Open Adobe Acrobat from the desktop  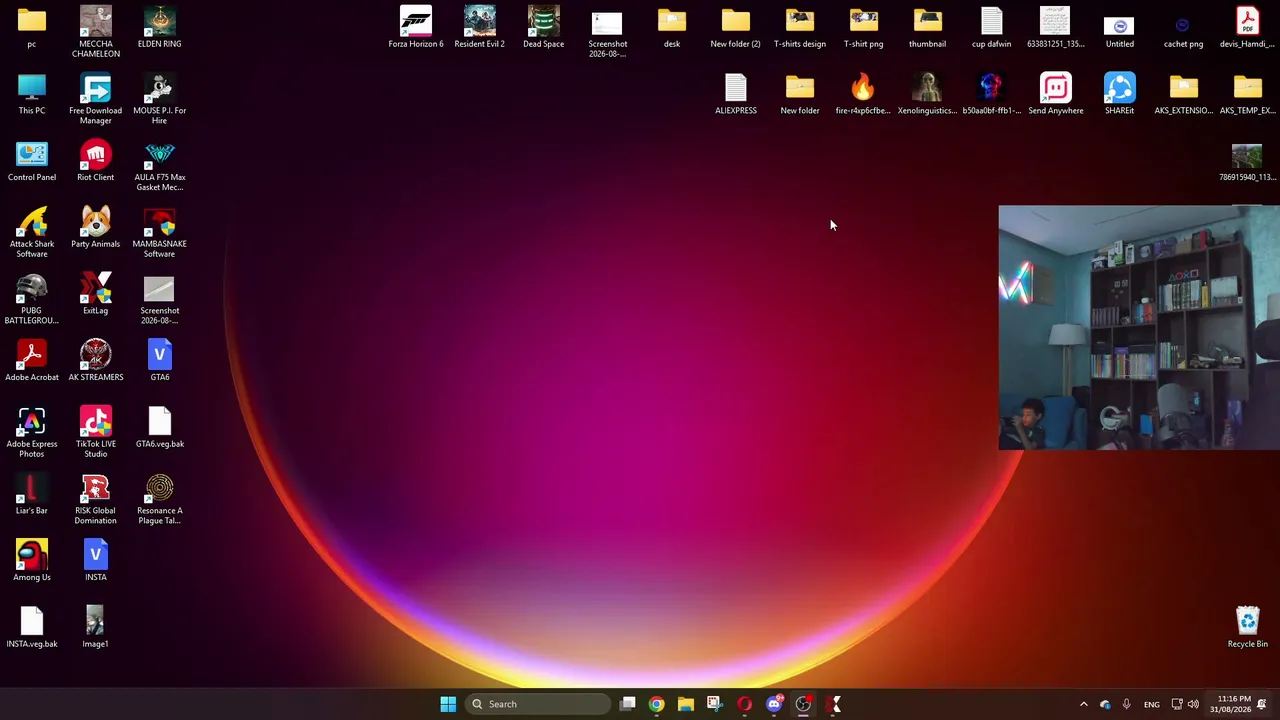point(32,362)
